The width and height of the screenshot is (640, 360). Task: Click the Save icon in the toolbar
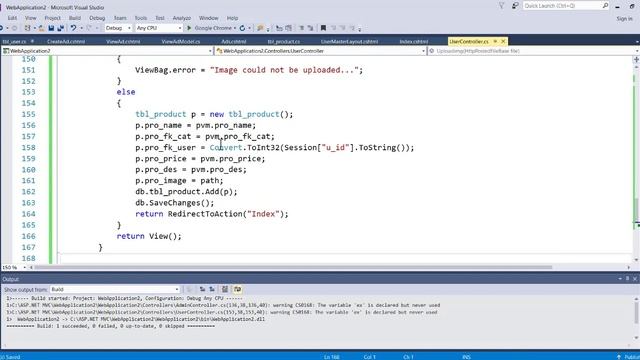(51, 28)
